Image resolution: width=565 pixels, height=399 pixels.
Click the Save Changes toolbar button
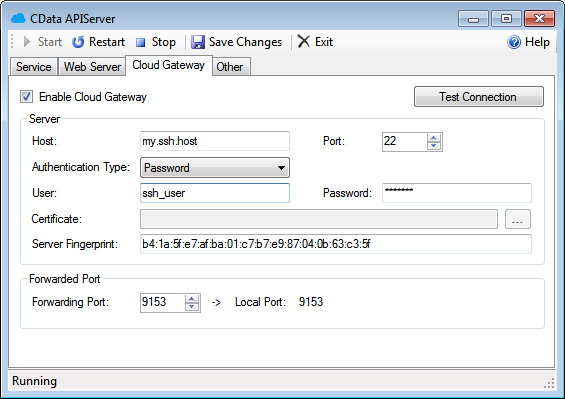point(236,42)
